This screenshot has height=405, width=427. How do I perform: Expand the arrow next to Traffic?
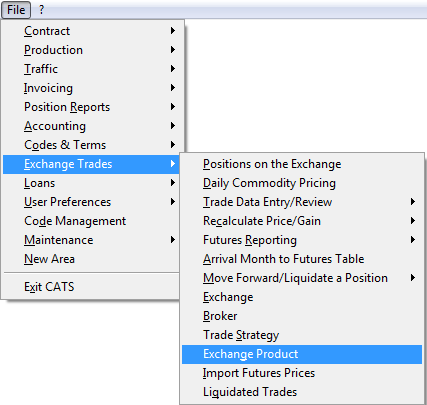point(173,69)
